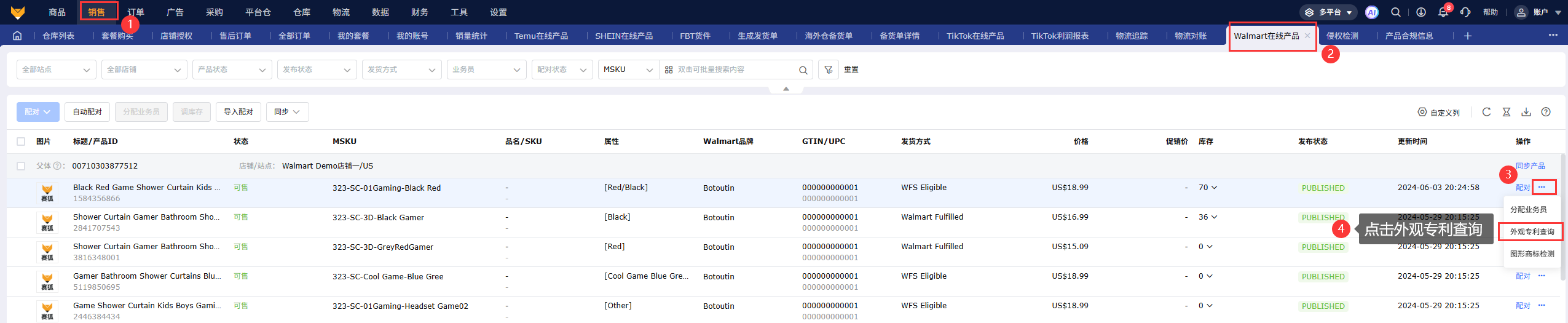This screenshot has width=1568, height=323.
Task: Select 外观专利查询 from the popup menu
Action: coord(1532,232)
